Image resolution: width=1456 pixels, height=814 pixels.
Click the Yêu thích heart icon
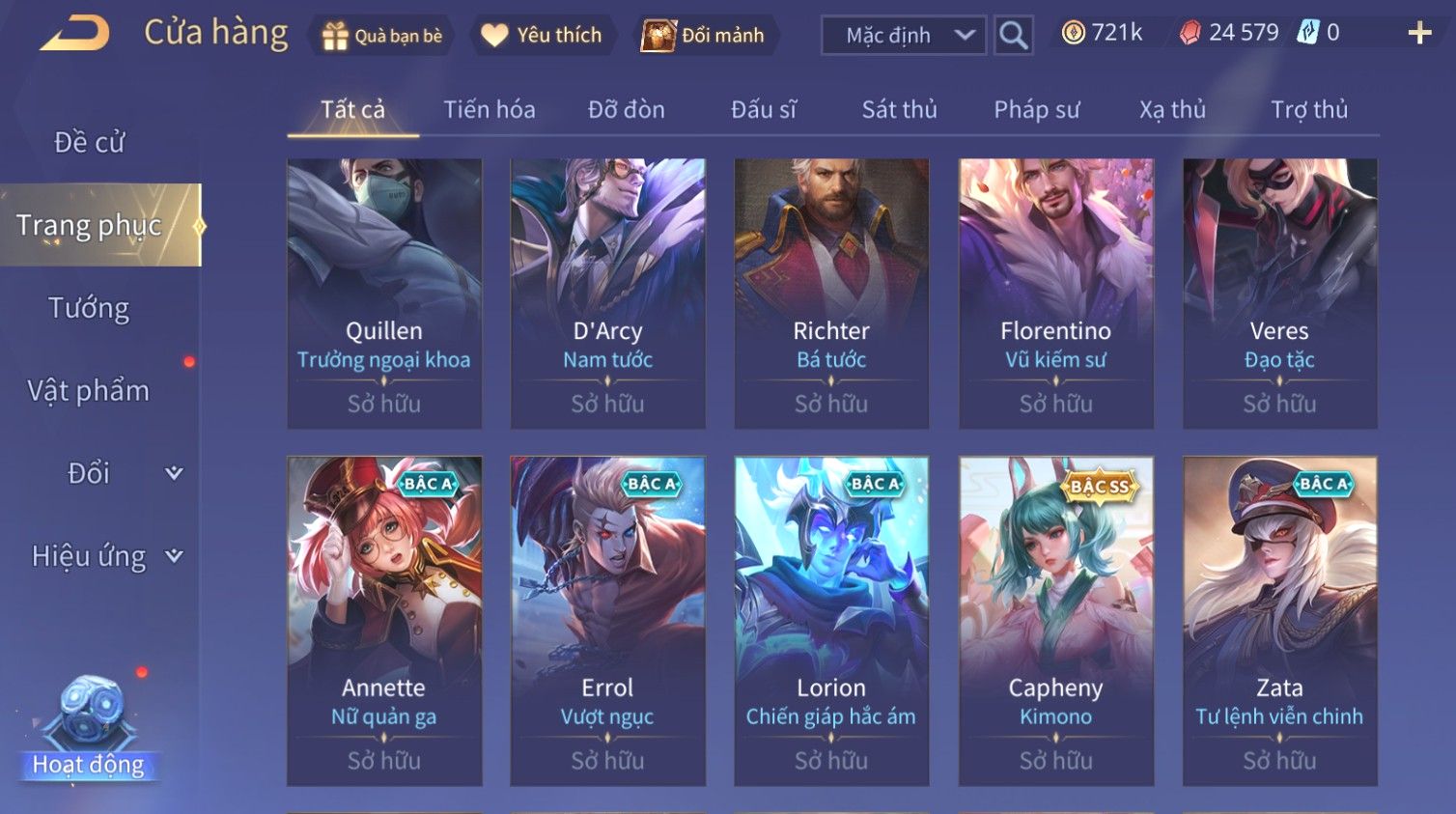click(494, 36)
